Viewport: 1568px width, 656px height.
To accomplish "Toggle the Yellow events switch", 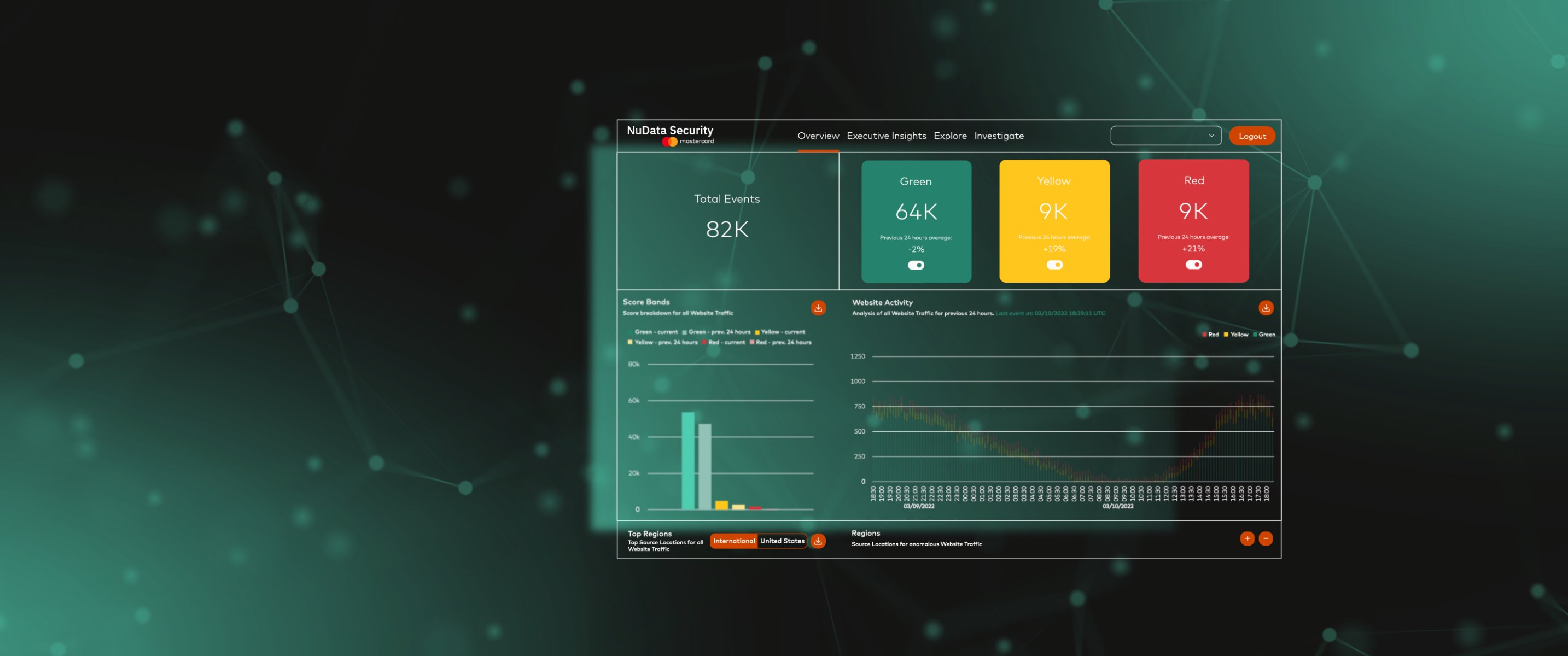I will 1054,265.
